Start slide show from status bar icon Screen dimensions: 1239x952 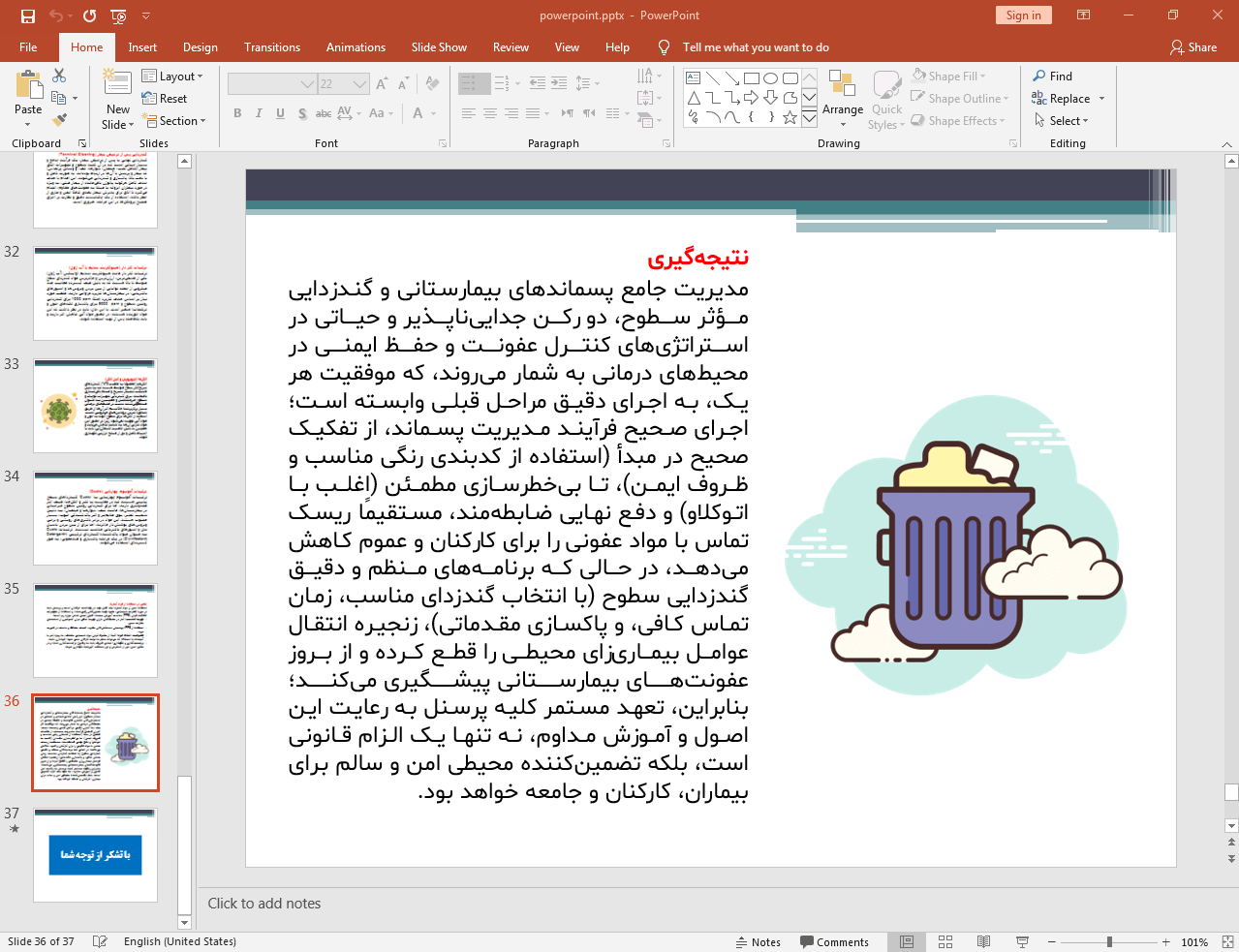[x=1022, y=941]
